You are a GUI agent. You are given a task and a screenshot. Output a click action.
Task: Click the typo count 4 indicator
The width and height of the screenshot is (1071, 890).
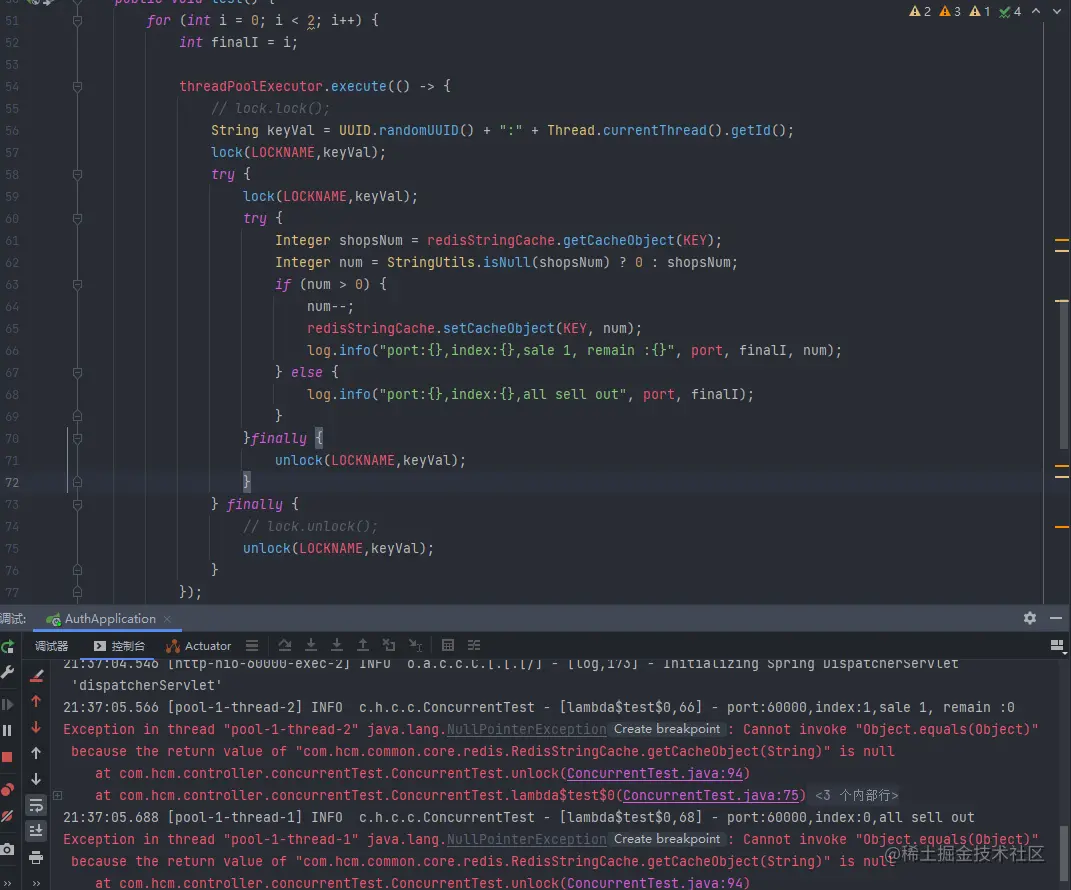[1010, 12]
